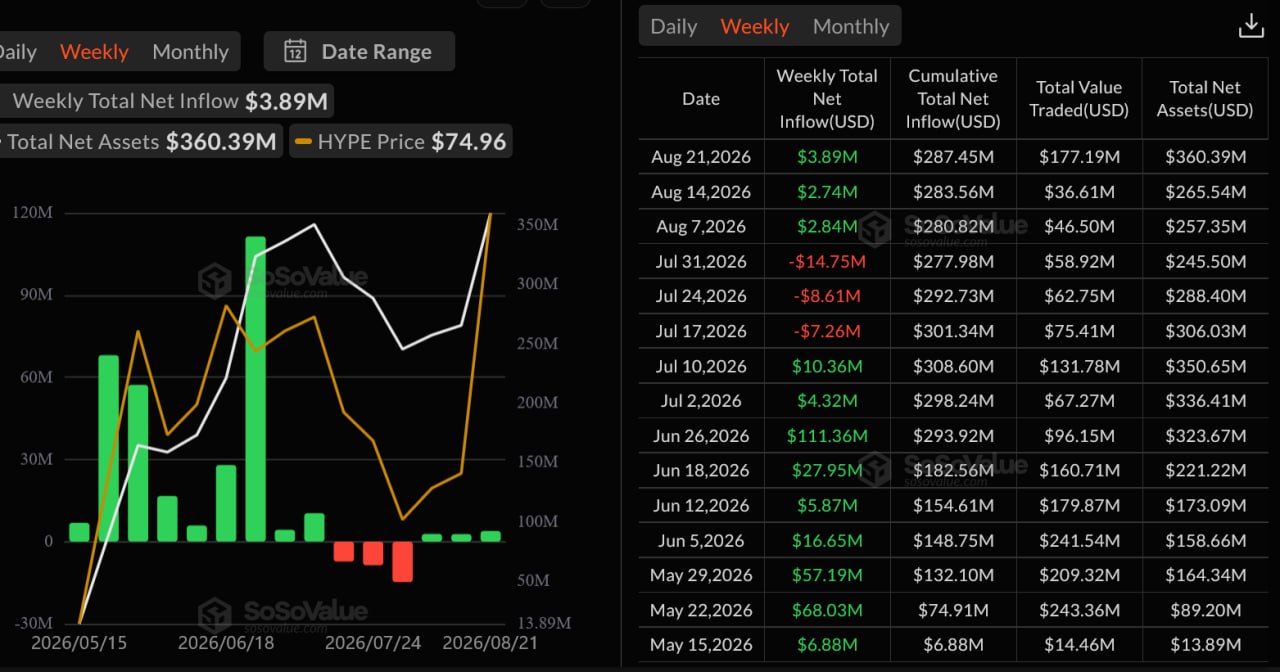Click the $243.36M value traded cell
Image resolution: width=1280 pixels, height=672 pixels.
point(1079,610)
